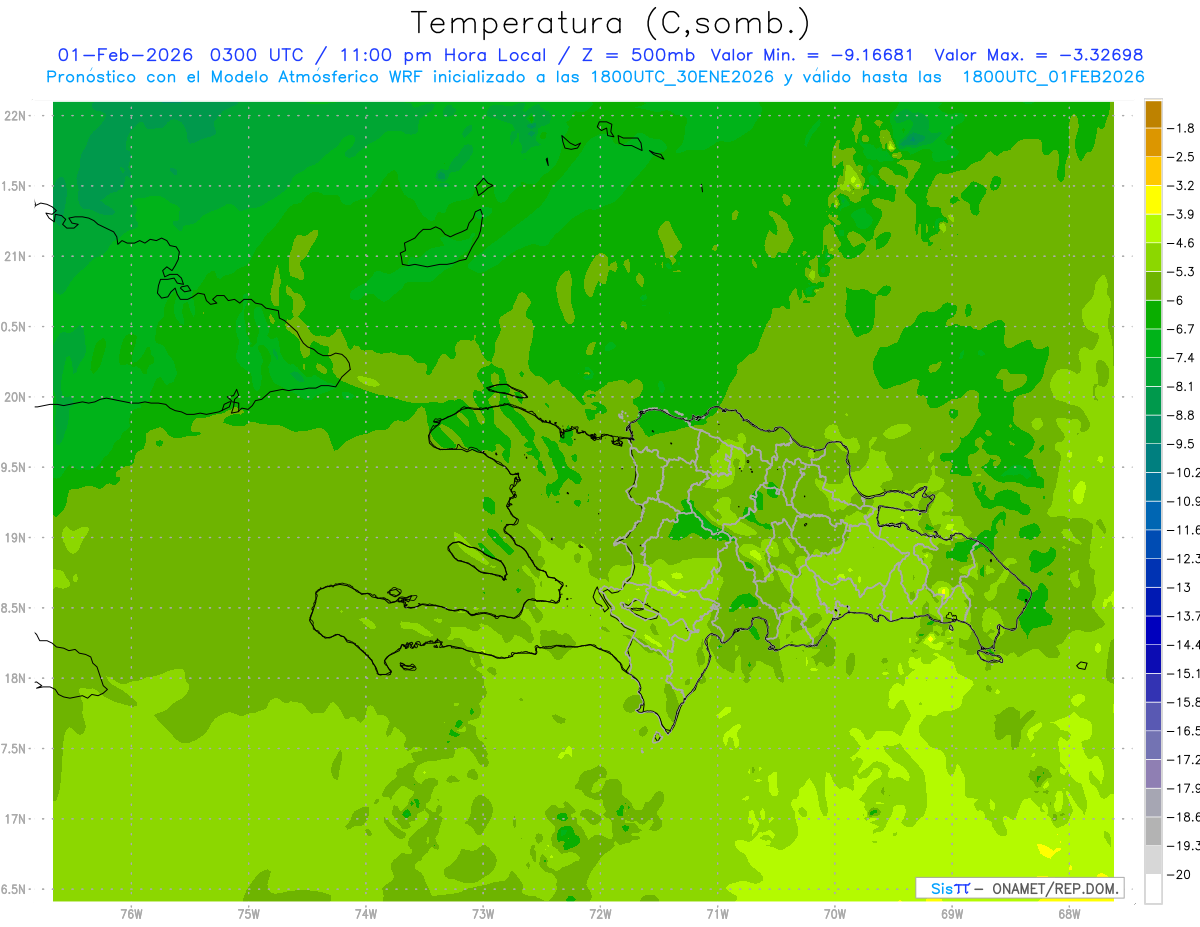Click the '68W' longitude label
The image size is (1200, 927).
pos(1069,915)
